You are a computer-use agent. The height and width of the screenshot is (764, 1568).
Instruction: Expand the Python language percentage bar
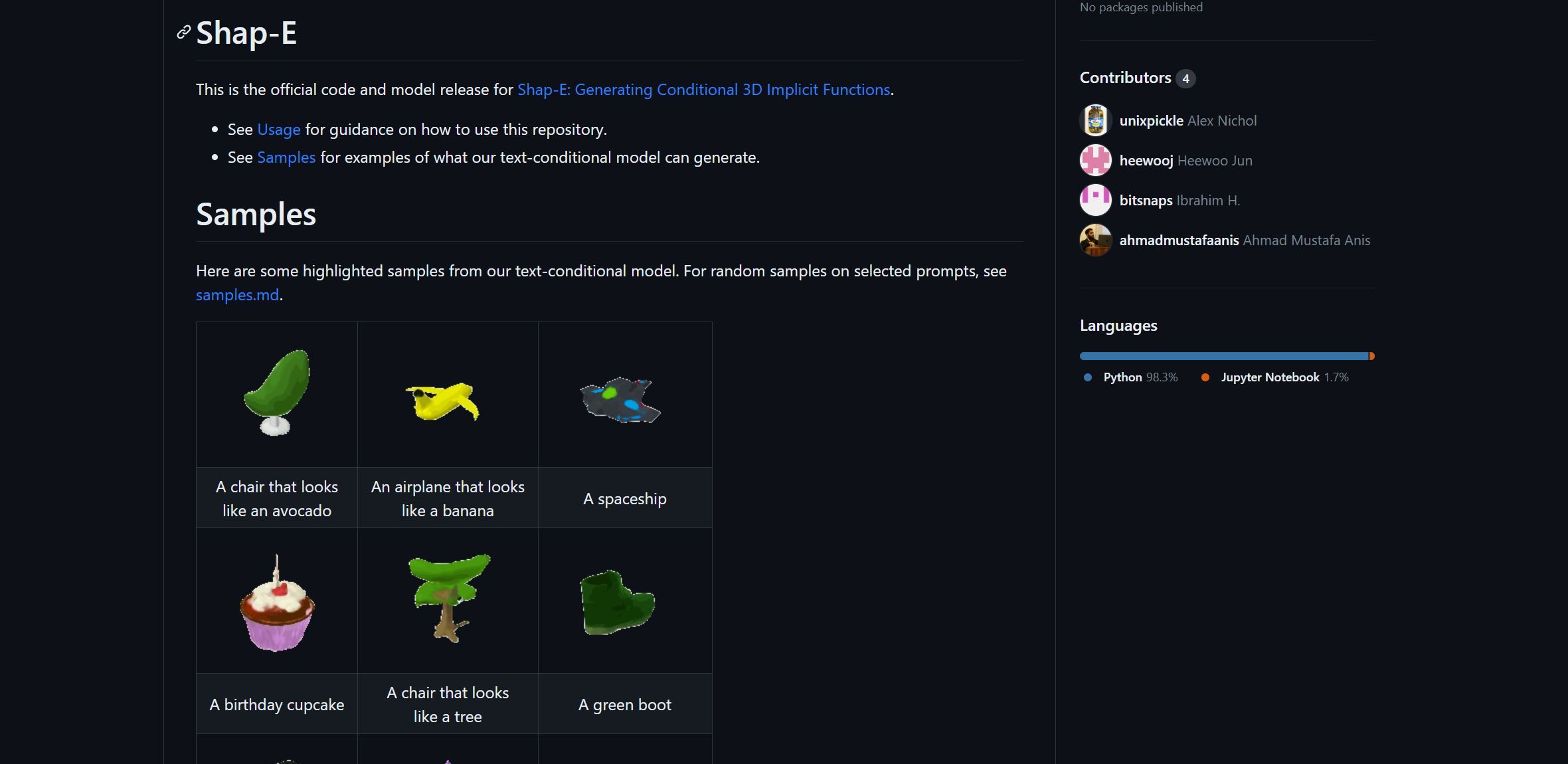click(1220, 355)
